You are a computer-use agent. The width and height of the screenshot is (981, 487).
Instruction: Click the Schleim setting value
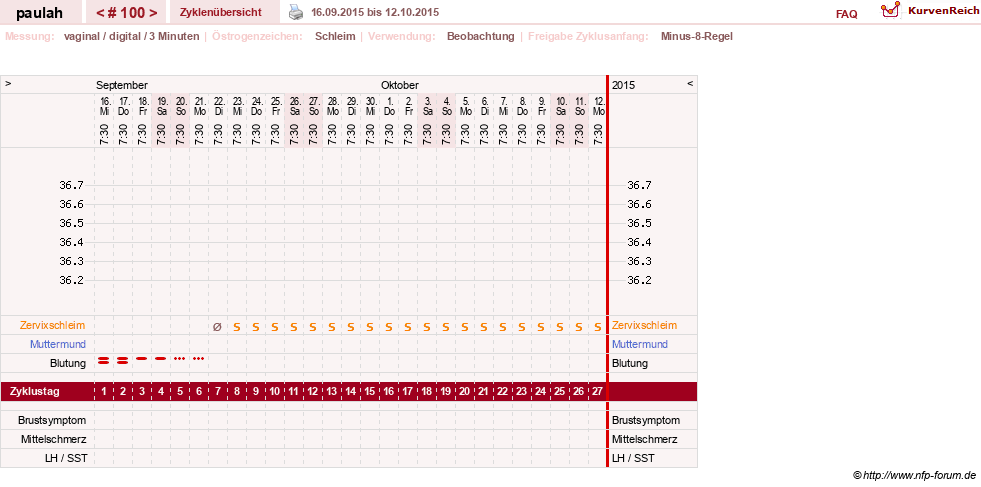click(x=335, y=36)
